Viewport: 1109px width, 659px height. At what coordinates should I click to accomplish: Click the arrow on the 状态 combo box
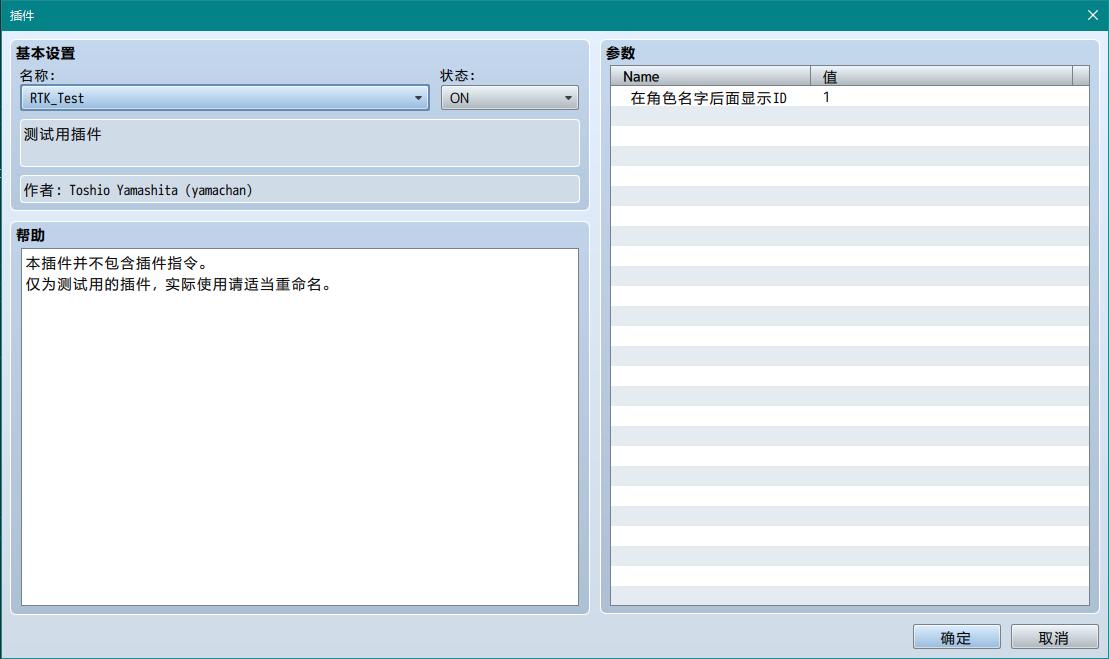tap(568, 98)
